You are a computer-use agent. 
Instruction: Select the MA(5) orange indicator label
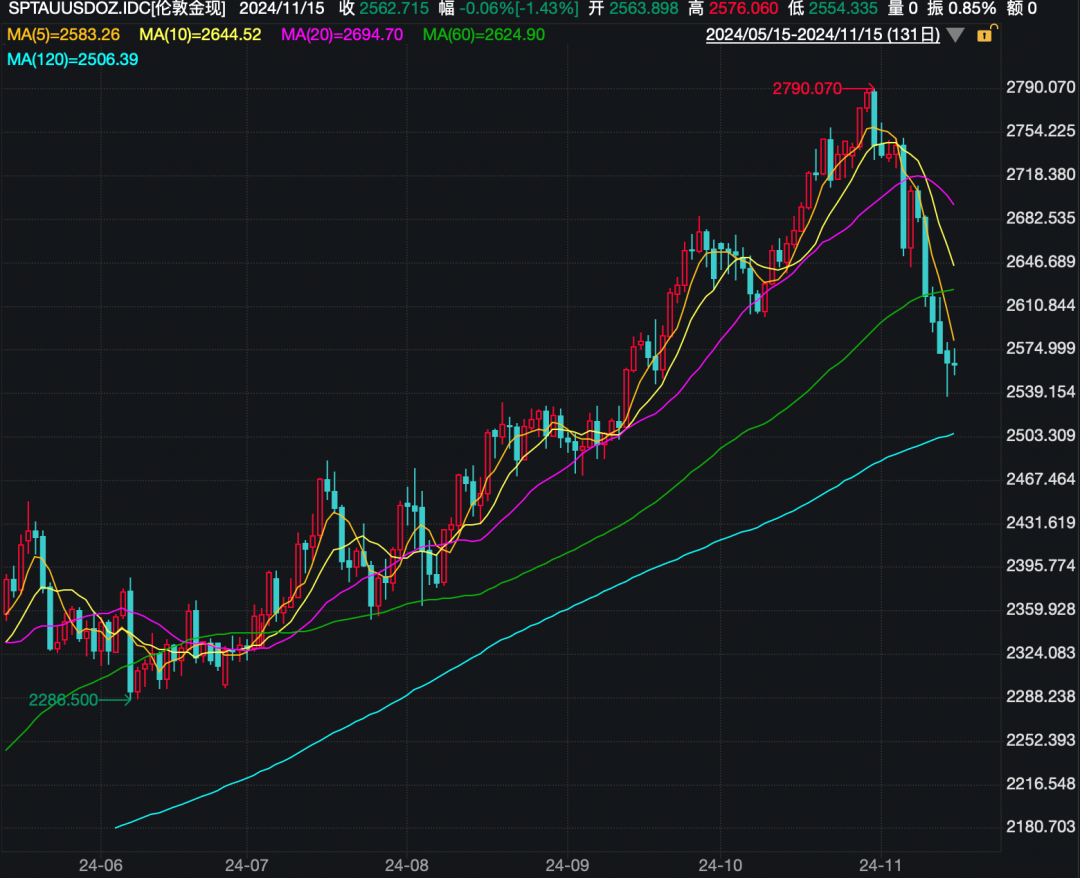pos(64,35)
